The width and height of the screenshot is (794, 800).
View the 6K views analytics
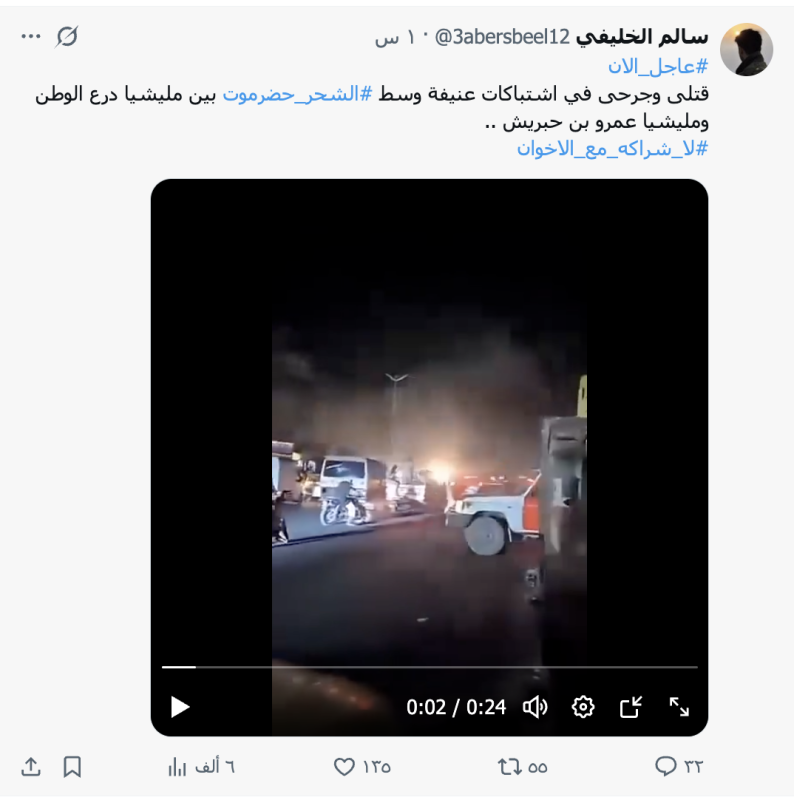point(201,766)
